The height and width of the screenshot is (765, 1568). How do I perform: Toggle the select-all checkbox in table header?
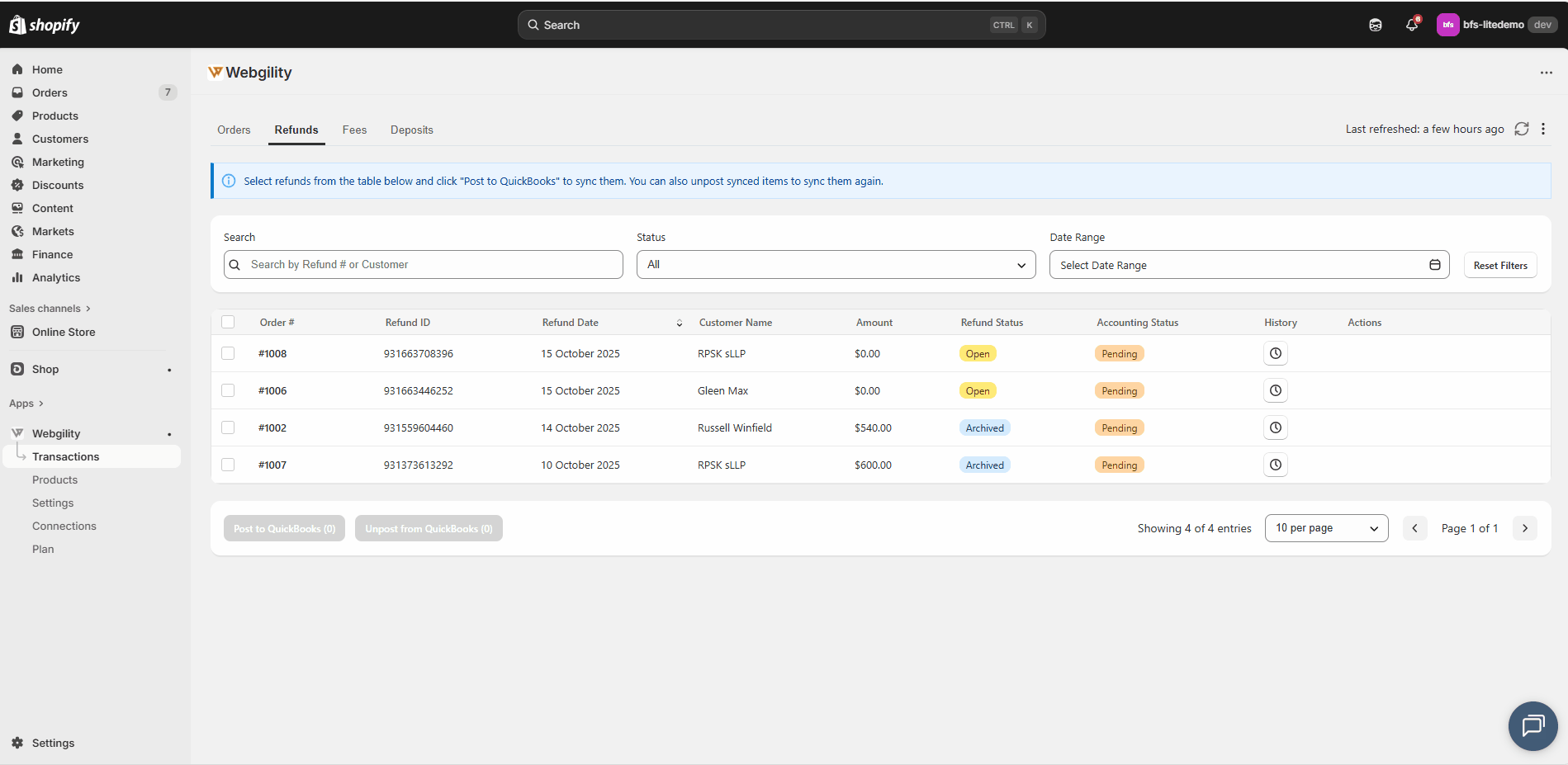click(x=228, y=322)
